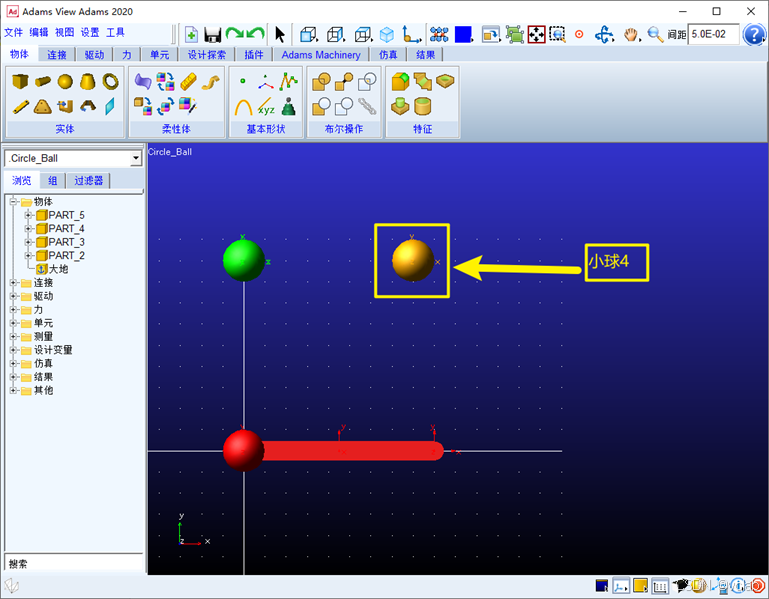
Task: Create a new model from toolbar
Action: pyautogui.click(x=191, y=34)
